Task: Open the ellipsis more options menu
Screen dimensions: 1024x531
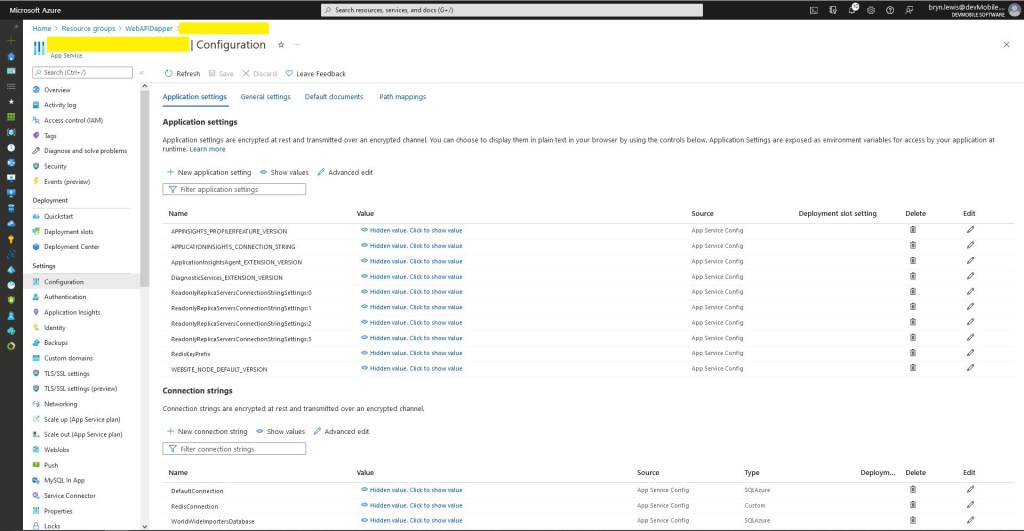Action: pos(296,45)
